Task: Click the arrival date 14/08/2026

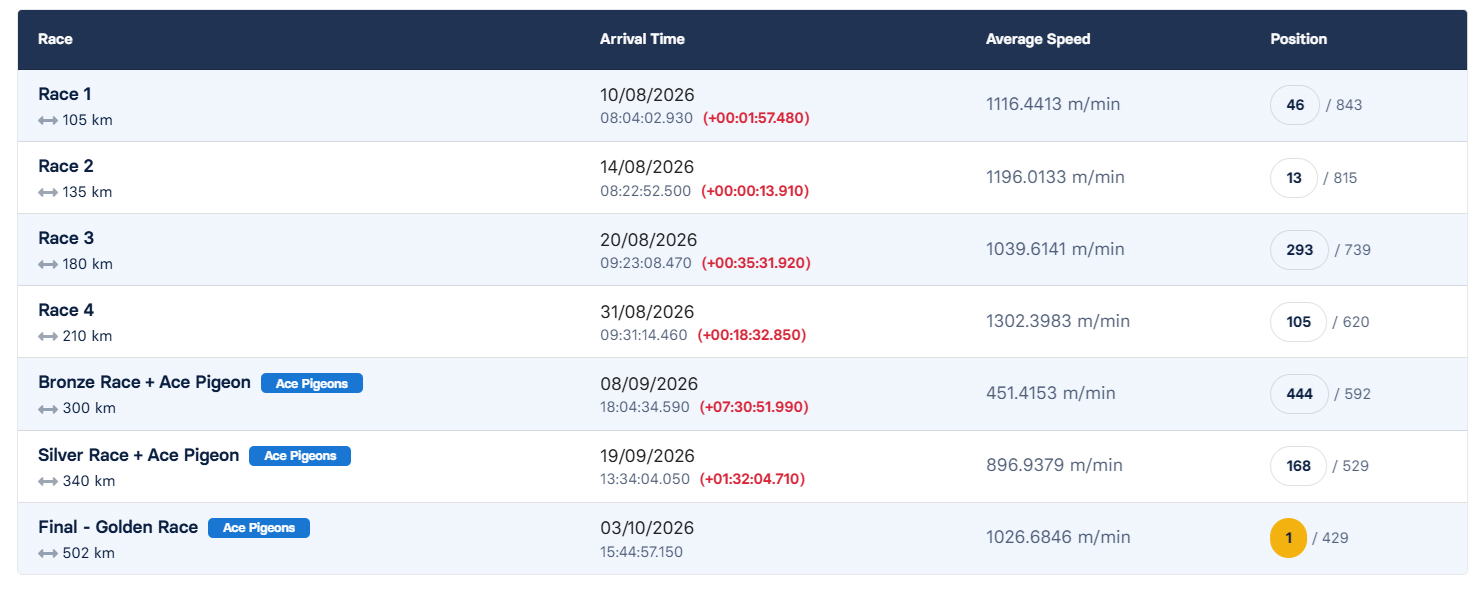Action: (647, 167)
